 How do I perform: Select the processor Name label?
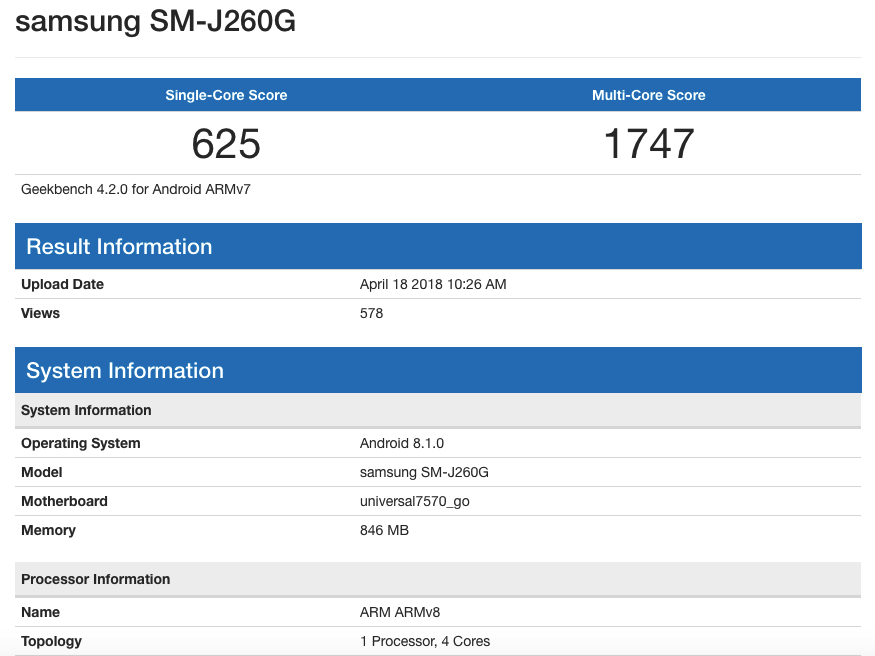[40, 612]
